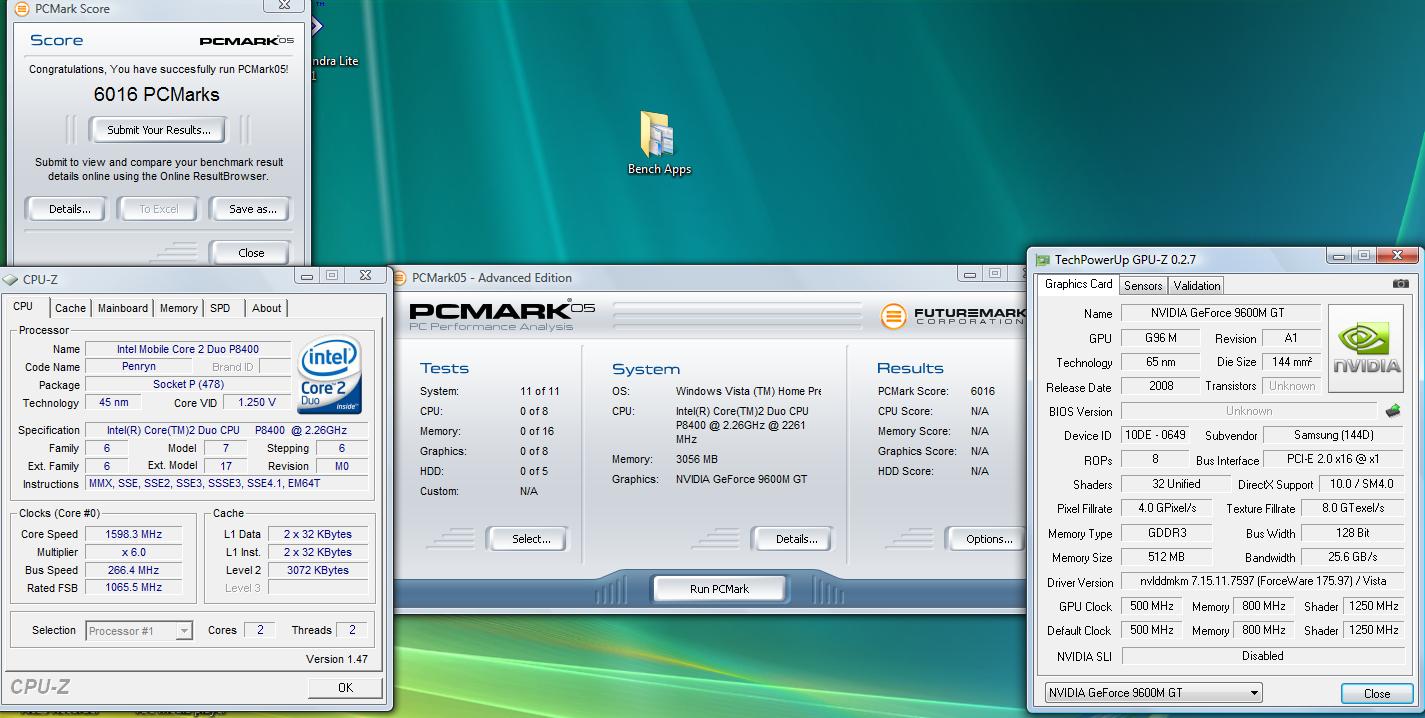Minimize the CPU-Z window
Screen dimensions: 1425x718
pyautogui.click(x=307, y=276)
